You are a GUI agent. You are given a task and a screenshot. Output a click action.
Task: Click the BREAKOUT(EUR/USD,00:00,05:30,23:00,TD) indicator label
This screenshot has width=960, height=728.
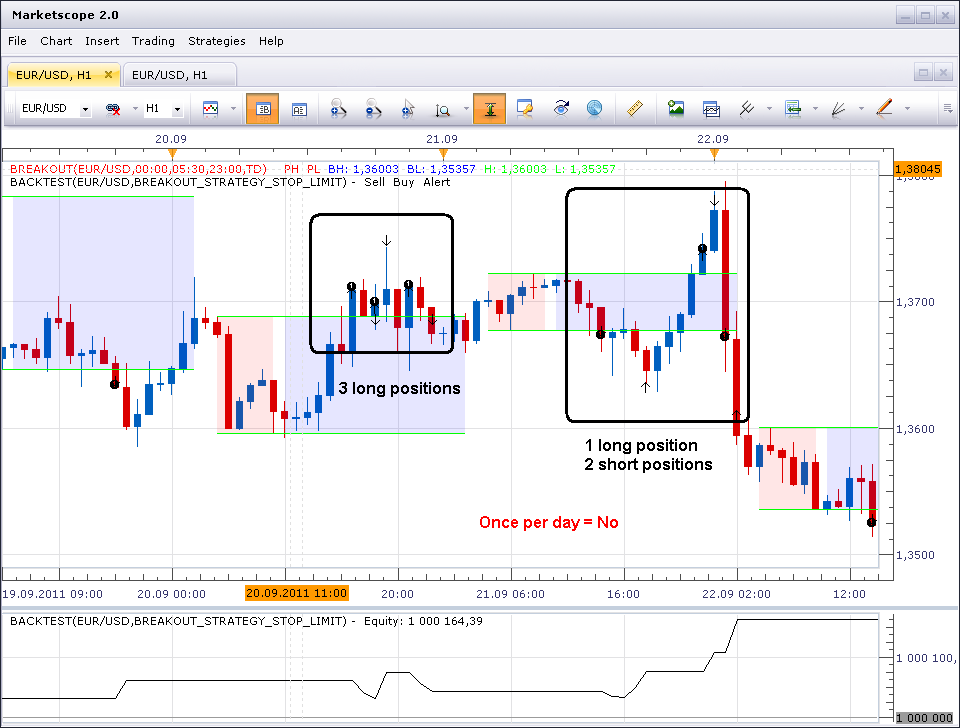click(138, 169)
